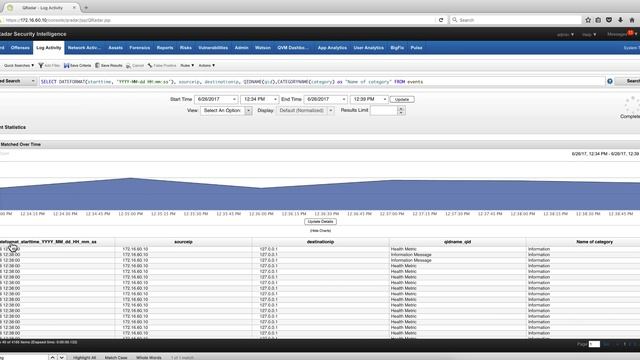Screen dimensions: 640x360
Task: Switch to the Network Activity tab
Action: [x=84, y=48]
